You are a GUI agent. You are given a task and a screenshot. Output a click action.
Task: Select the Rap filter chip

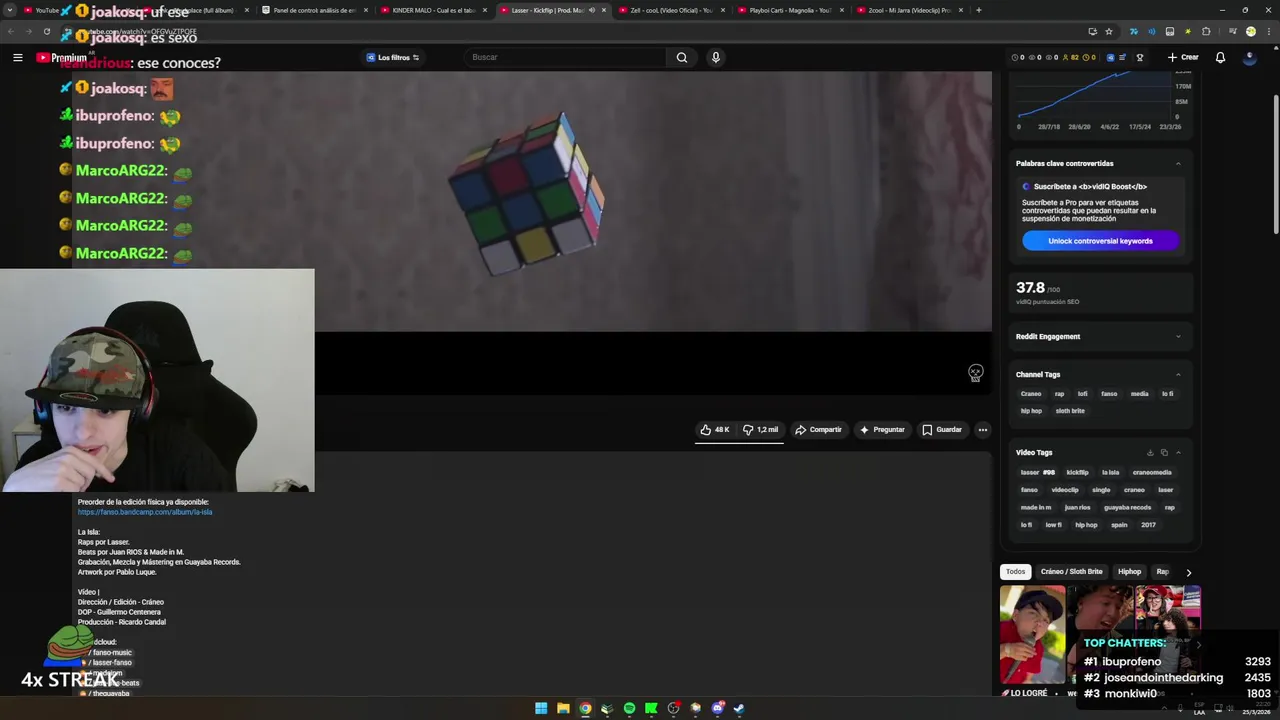[x=1162, y=572]
